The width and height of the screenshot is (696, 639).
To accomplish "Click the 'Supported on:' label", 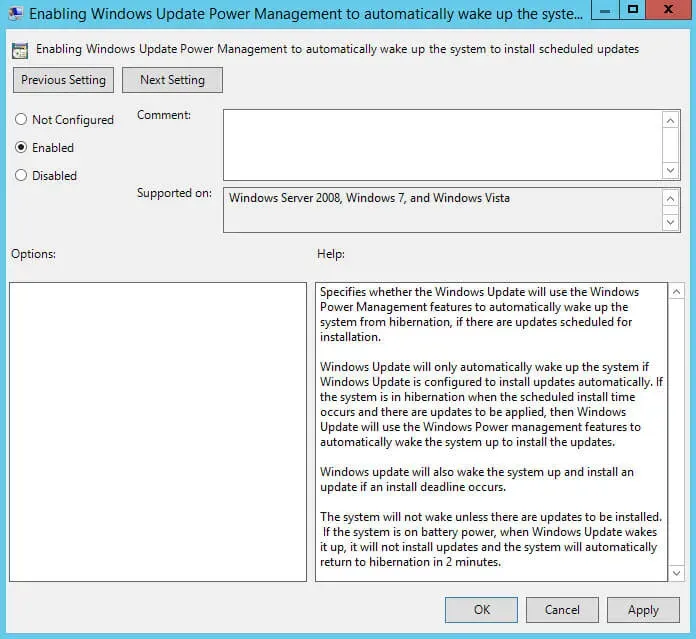I will (174, 193).
